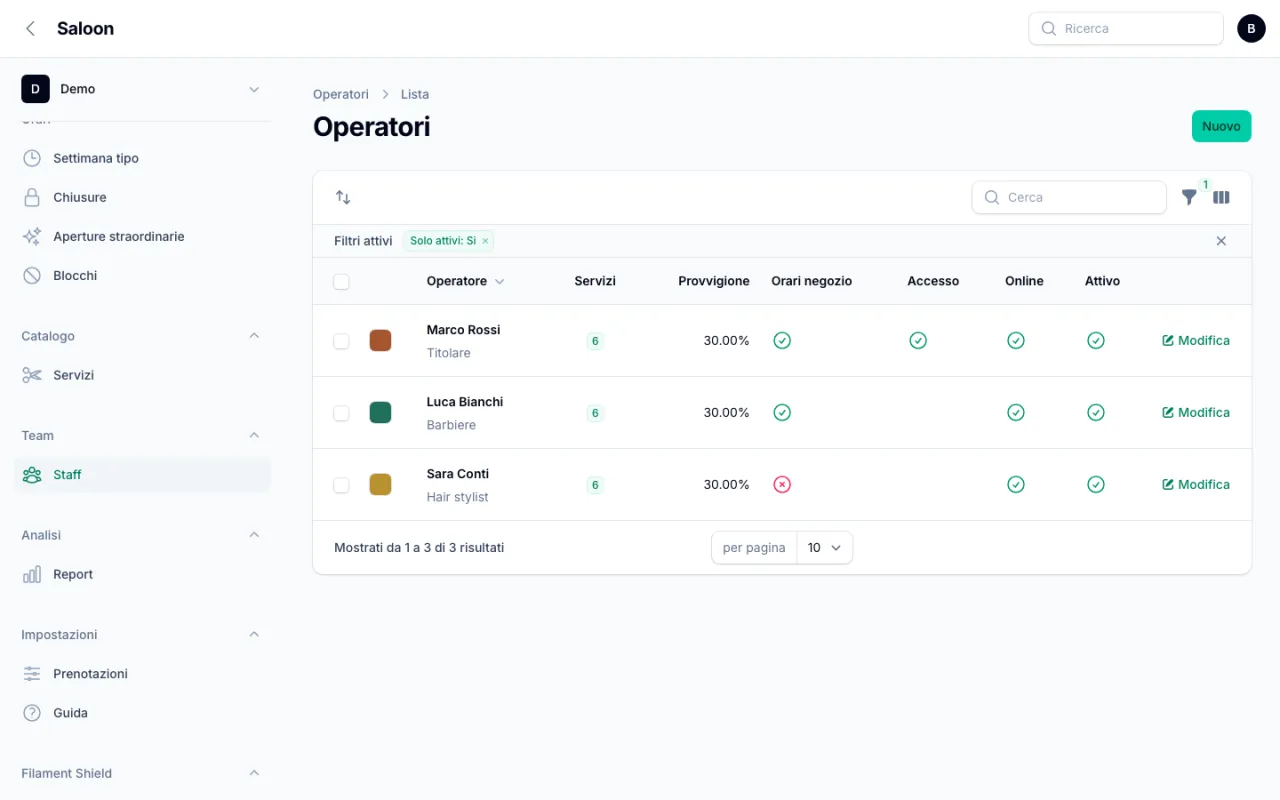Open the table filter funnel icon
Viewport: 1280px width, 800px height.
[1189, 197]
